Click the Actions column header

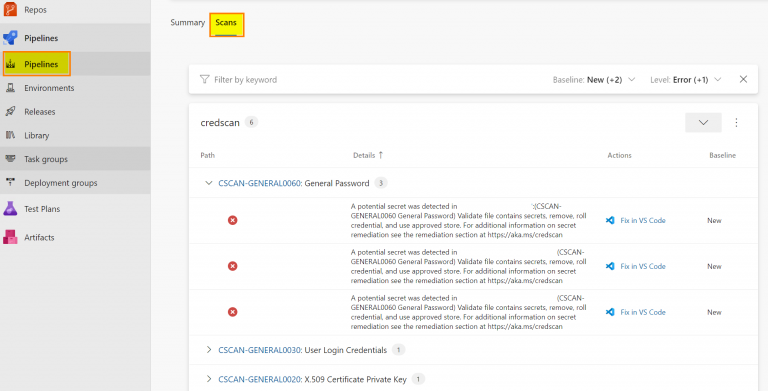pyautogui.click(x=620, y=155)
